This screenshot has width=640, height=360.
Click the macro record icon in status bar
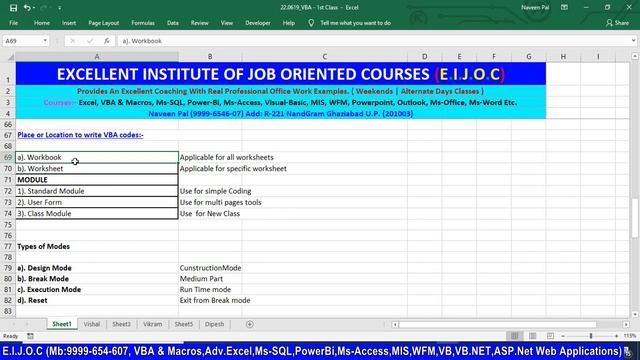(x=30, y=336)
